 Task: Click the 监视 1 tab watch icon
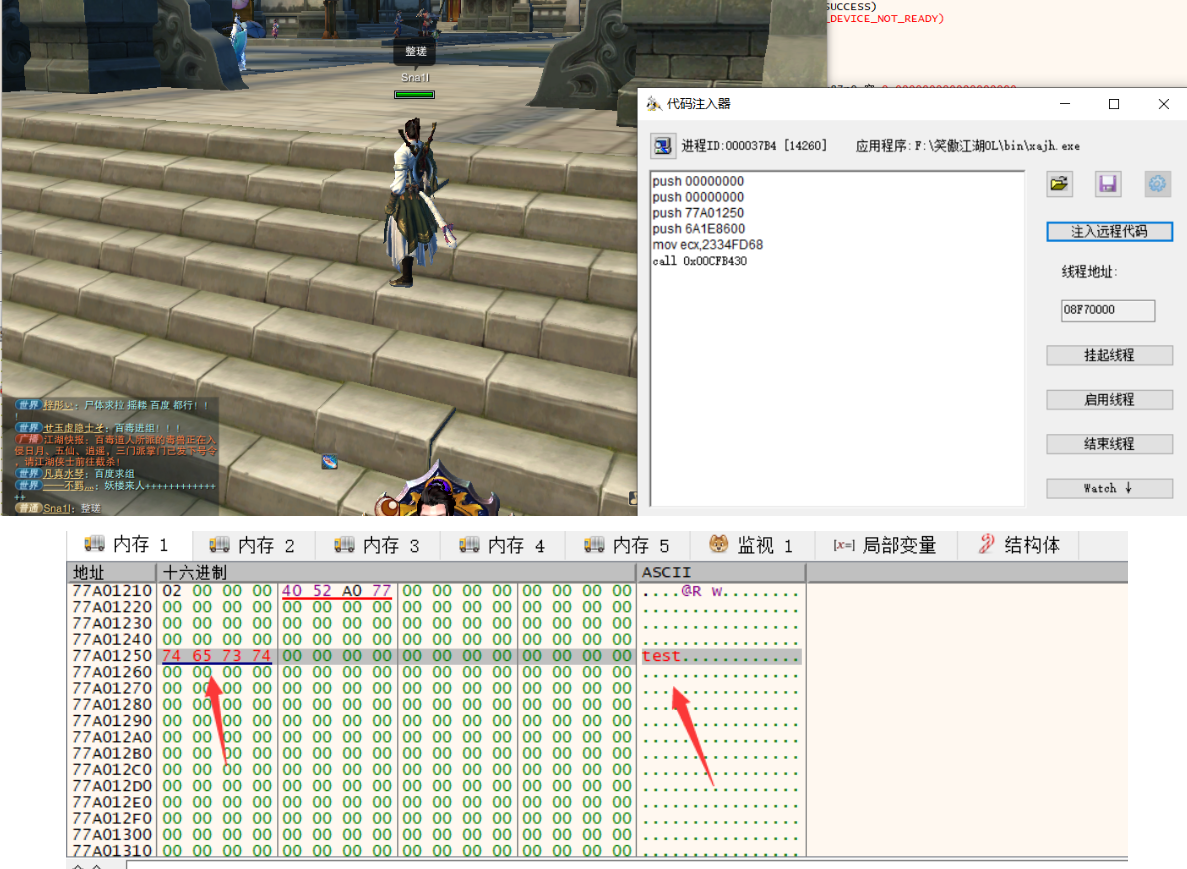(x=718, y=544)
